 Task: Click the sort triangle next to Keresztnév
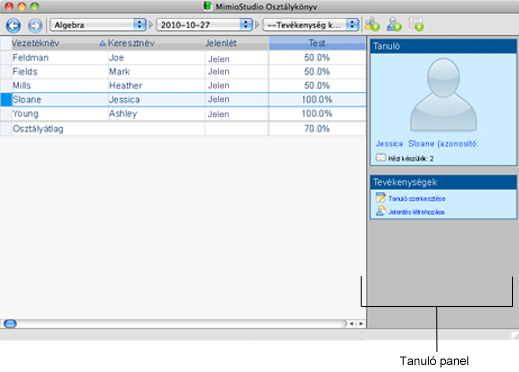103,43
